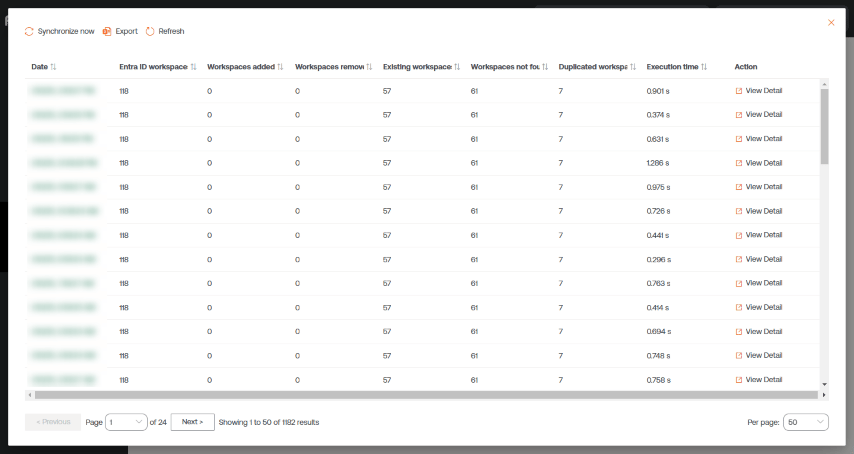Go to the Next page
This screenshot has height=454, width=854.
[x=192, y=422]
